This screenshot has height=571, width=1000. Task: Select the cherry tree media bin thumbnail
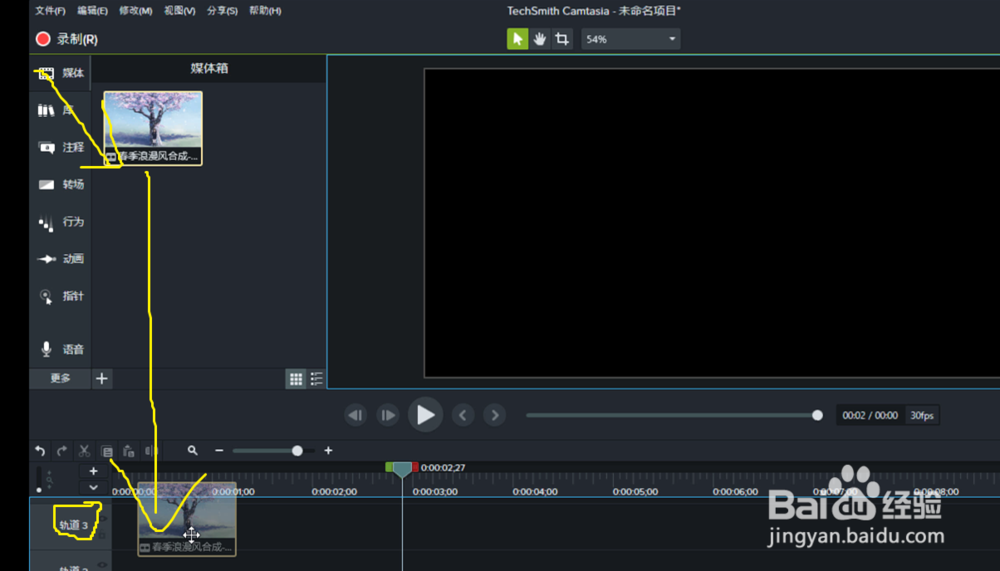click(153, 128)
